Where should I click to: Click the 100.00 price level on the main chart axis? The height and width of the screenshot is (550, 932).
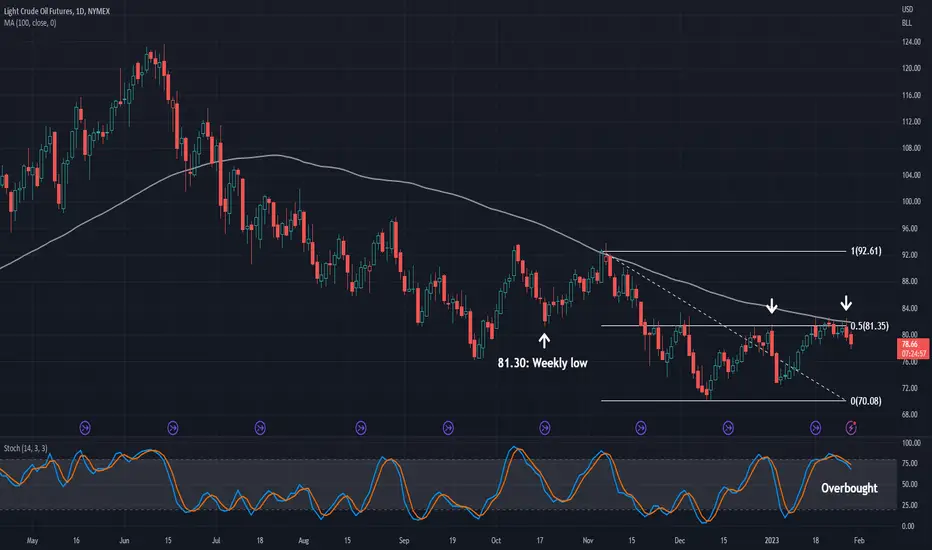[911, 202]
